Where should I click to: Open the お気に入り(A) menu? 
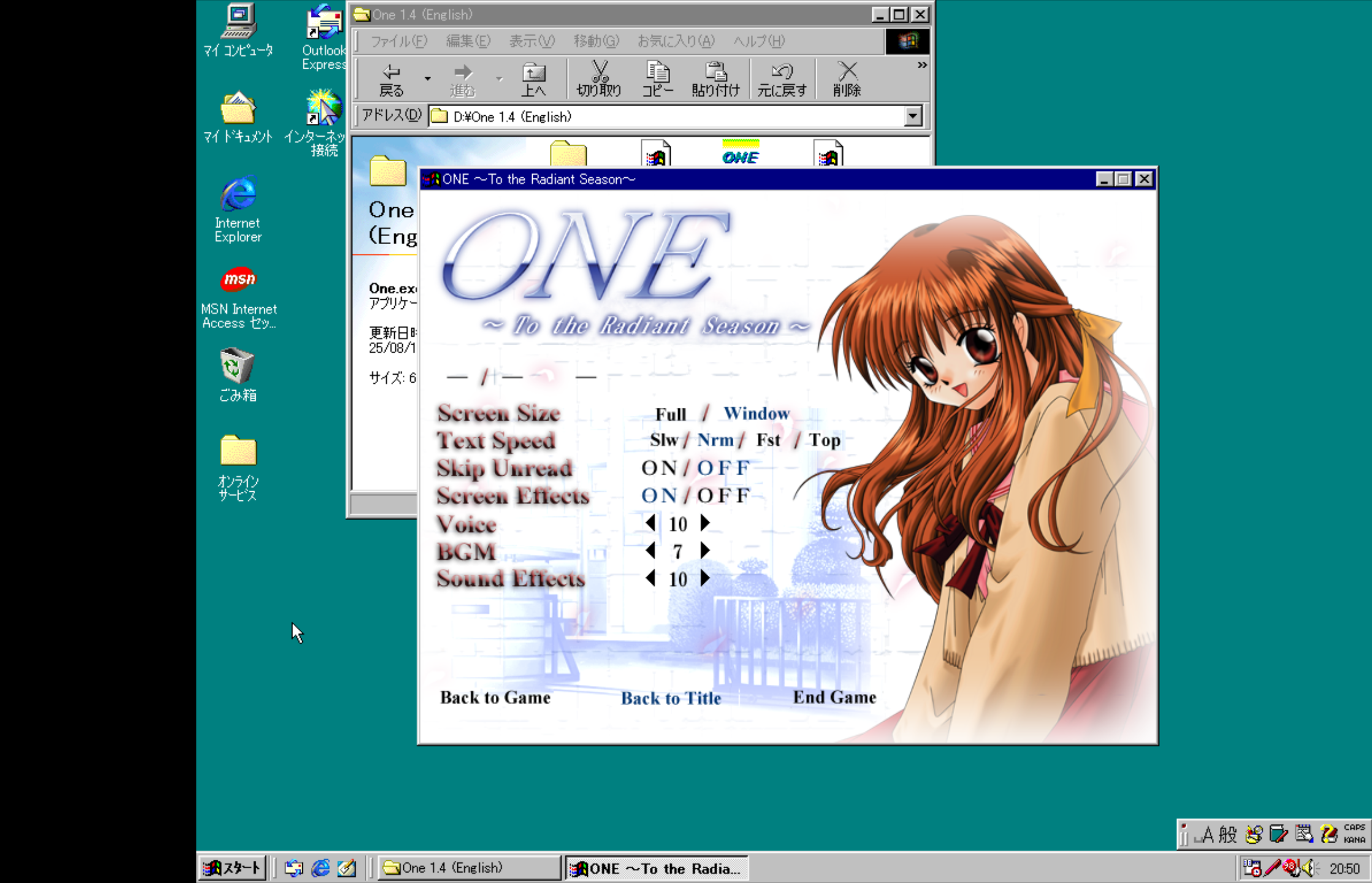click(676, 41)
